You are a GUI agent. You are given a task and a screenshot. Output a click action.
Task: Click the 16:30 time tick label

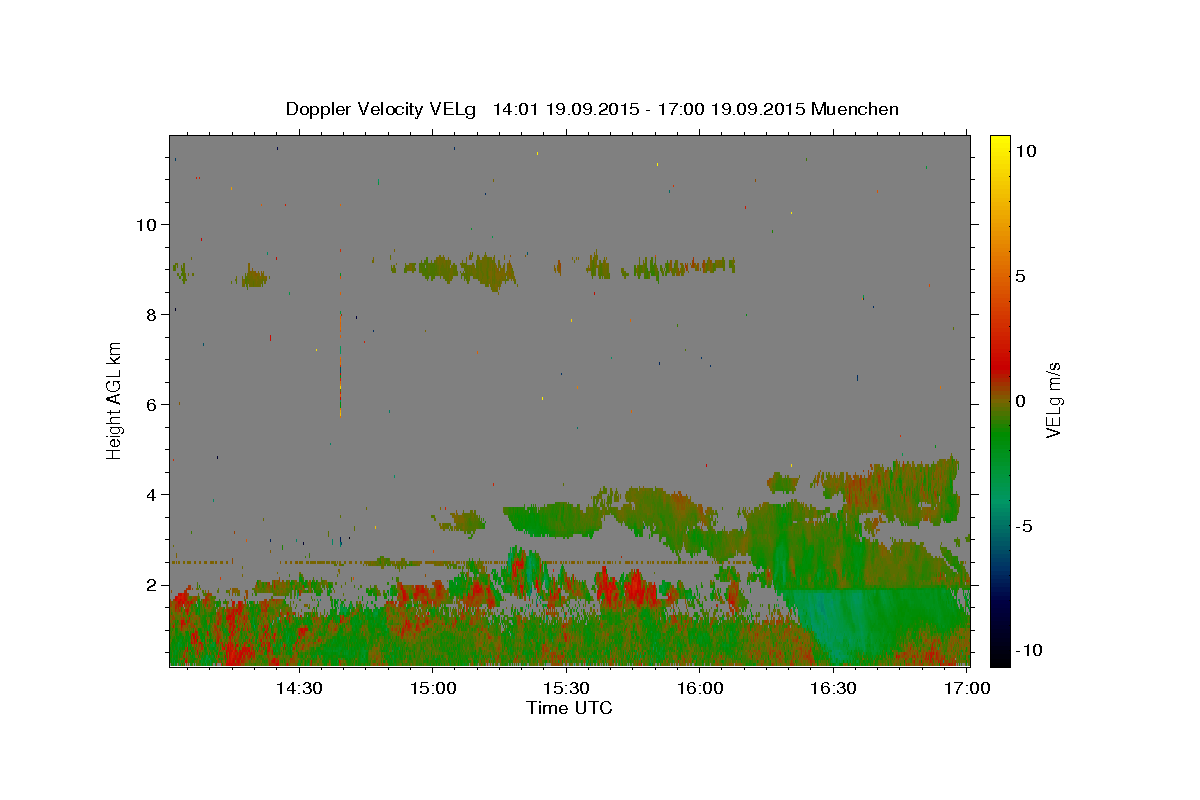(x=833, y=689)
